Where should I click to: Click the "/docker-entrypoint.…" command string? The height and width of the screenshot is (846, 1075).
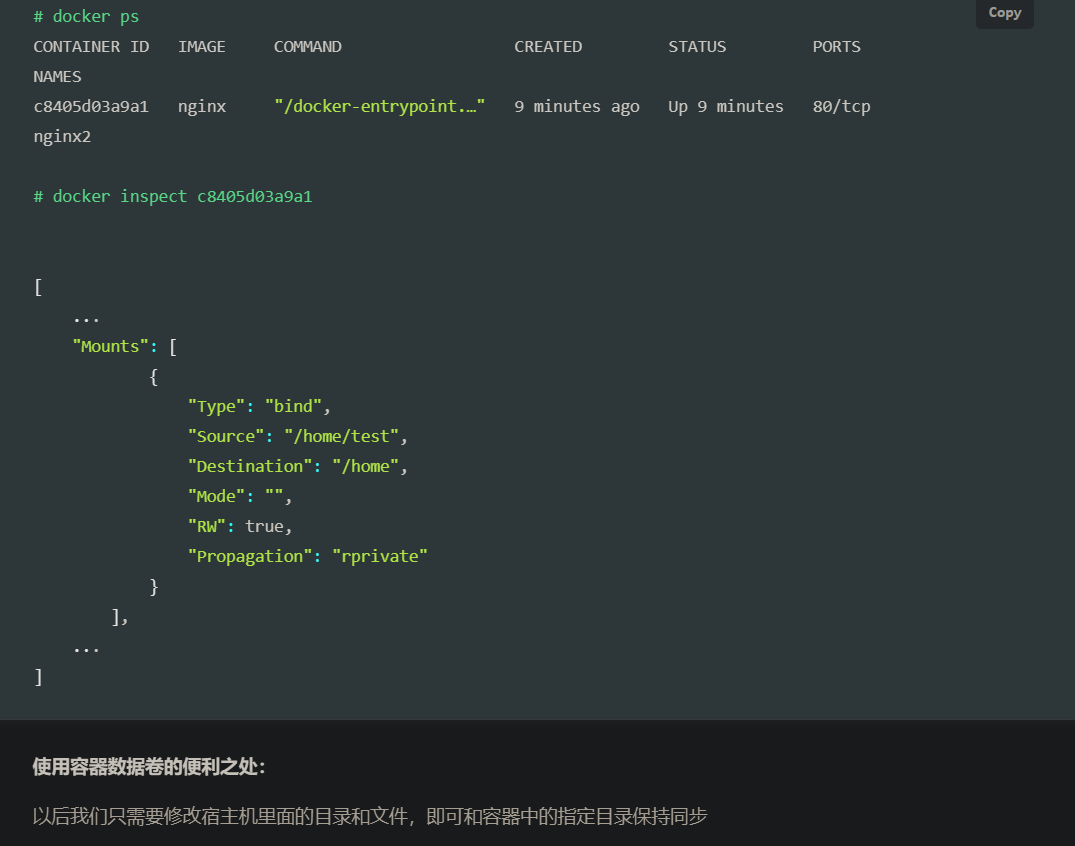tap(379, 107)
